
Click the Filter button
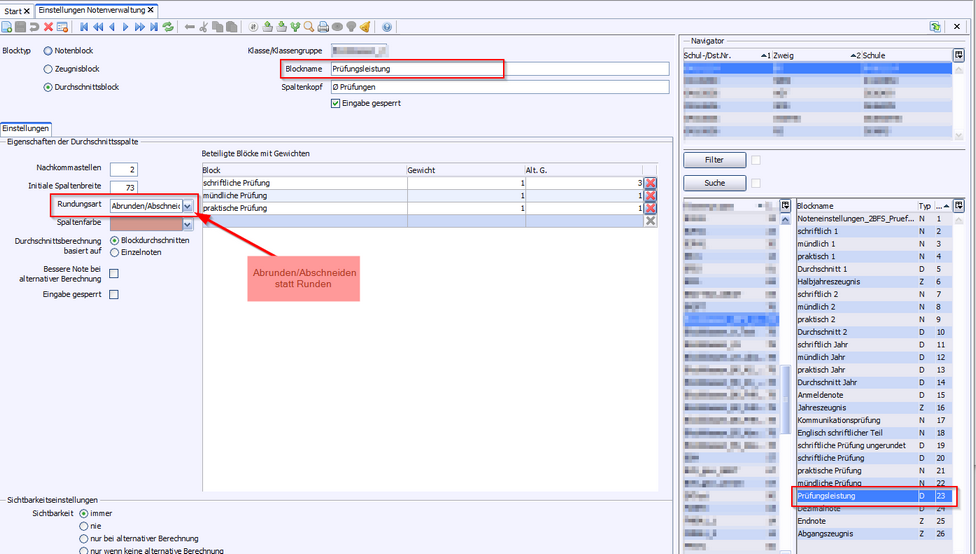[x=714, y=160]
